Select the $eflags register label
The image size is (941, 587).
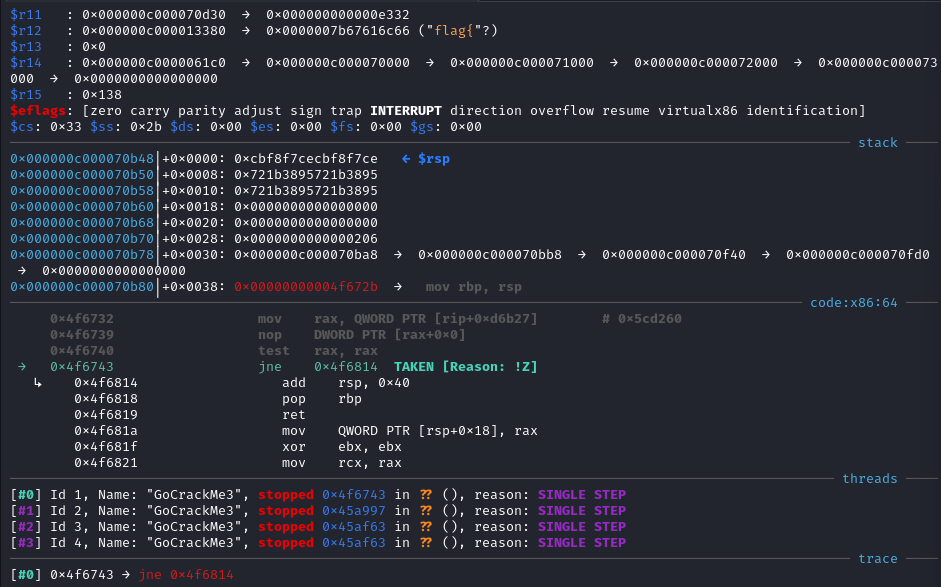[x=38, y=111]
